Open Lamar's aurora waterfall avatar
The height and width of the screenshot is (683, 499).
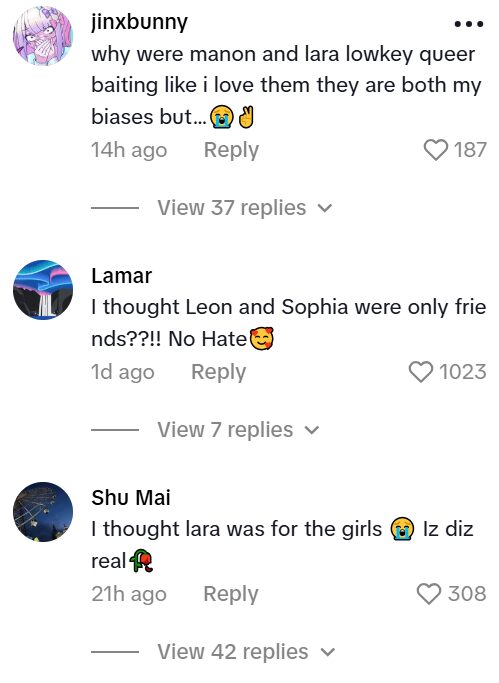coord(43,290)
